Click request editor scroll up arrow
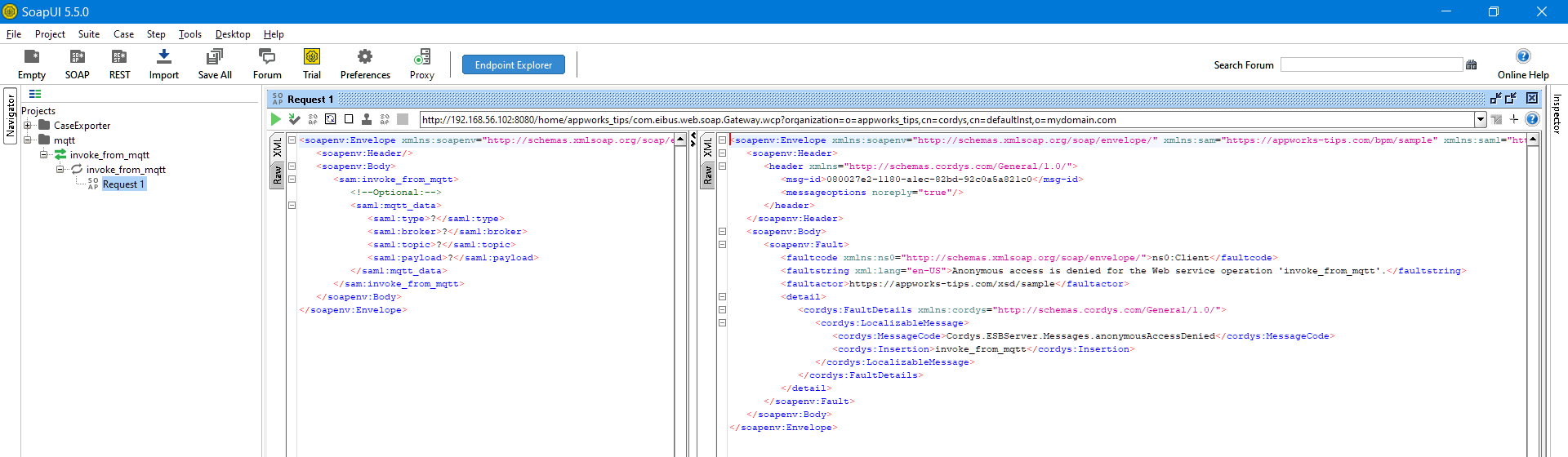This screenshot has width=1568, height=457. click(680, 140)
